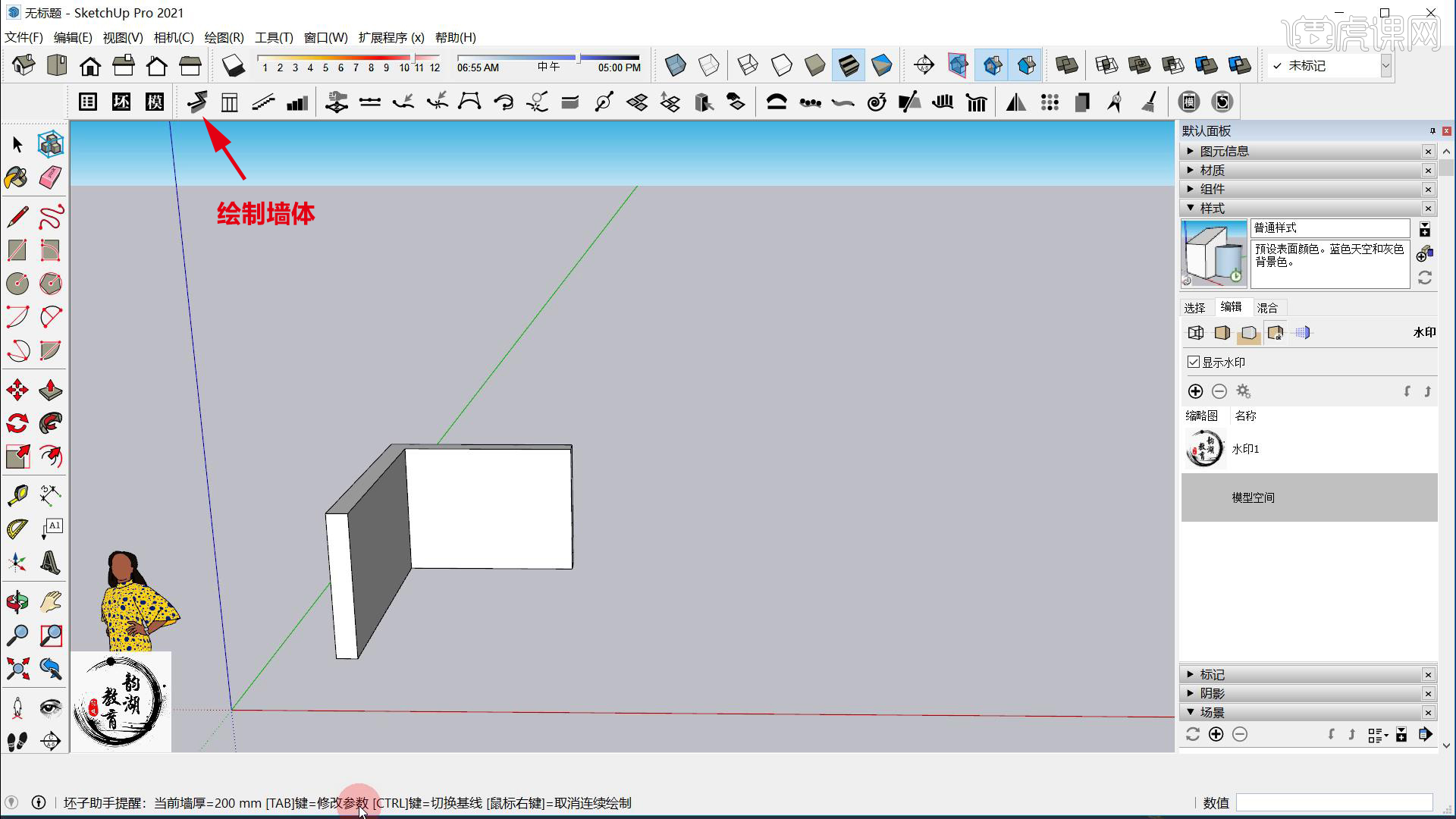Click the style name field 普通样式
Viewport: 1456px width, 819px height.
(x=1329, y=227)
